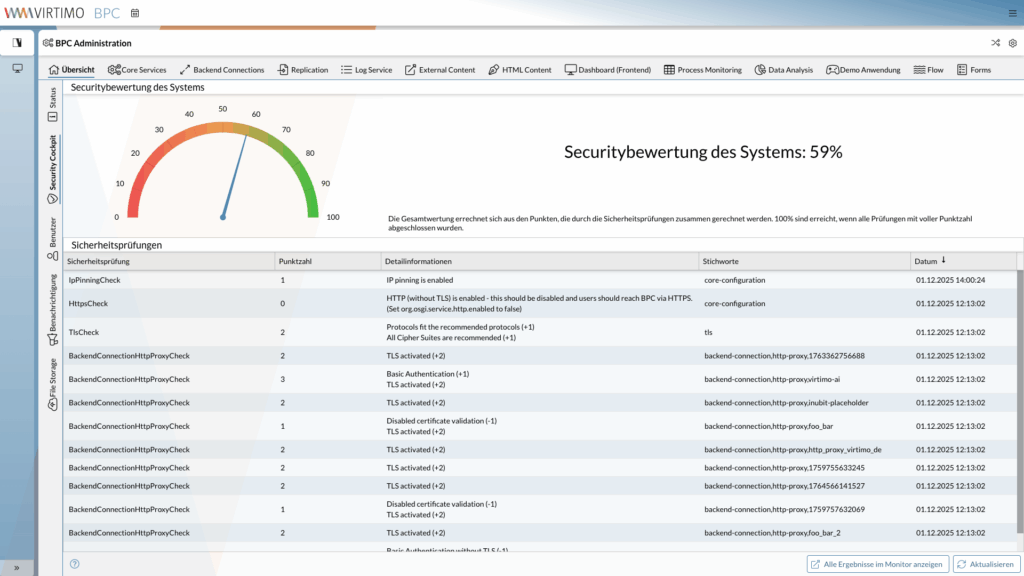
Task: Expand the left navigation with double chevron
Action: pyautogui.click(x=17, y=567)
